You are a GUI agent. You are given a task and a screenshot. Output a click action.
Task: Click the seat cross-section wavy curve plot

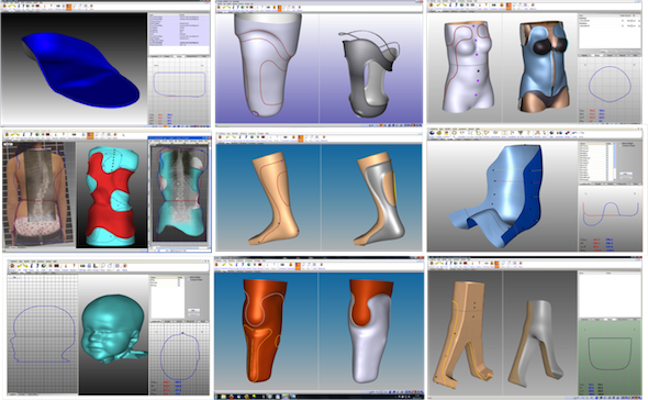tap(610, 214)
